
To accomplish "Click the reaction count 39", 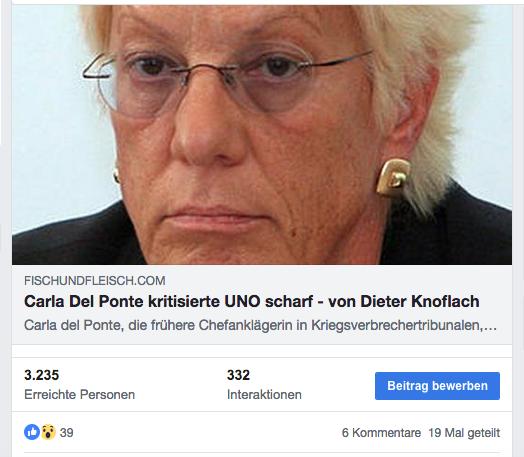I will (67, 433).
